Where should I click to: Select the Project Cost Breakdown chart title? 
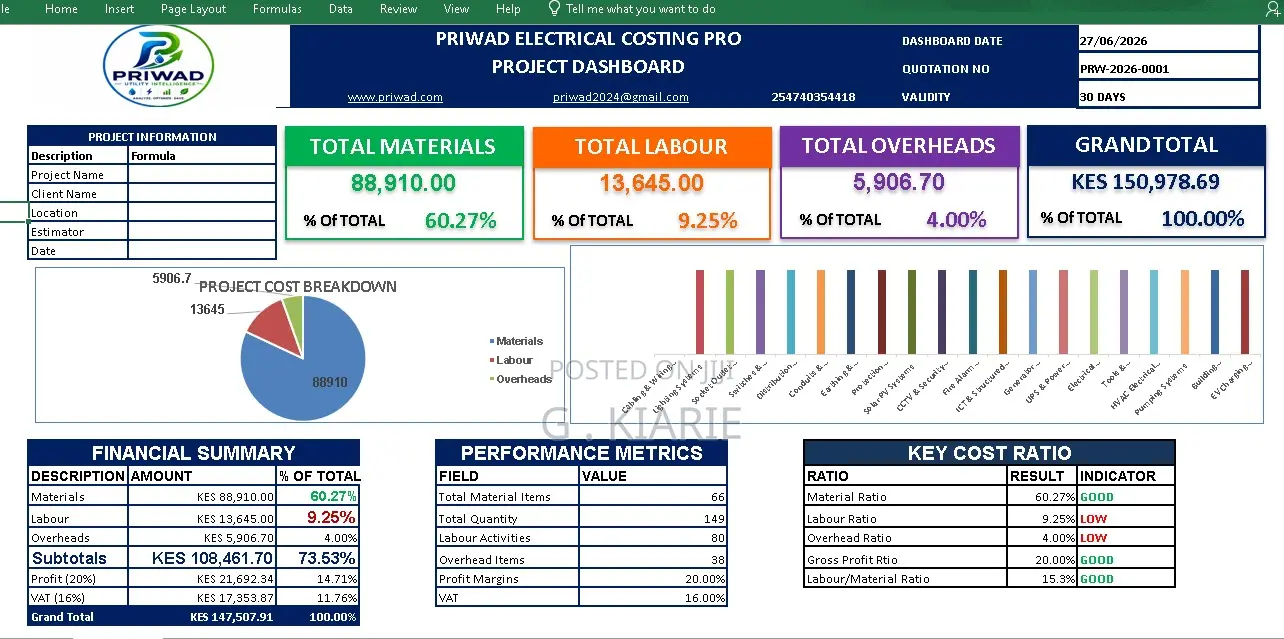[x=298, y=287]
